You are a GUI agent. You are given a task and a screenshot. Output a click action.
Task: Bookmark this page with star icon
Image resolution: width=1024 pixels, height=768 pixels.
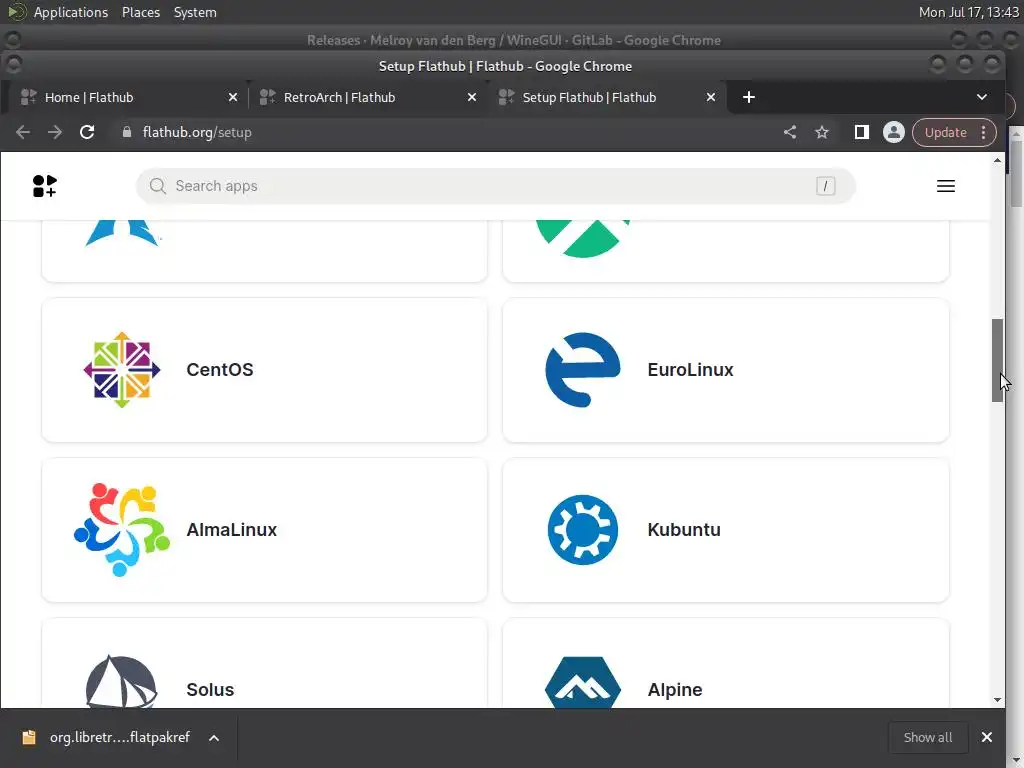tap(822, 133)
